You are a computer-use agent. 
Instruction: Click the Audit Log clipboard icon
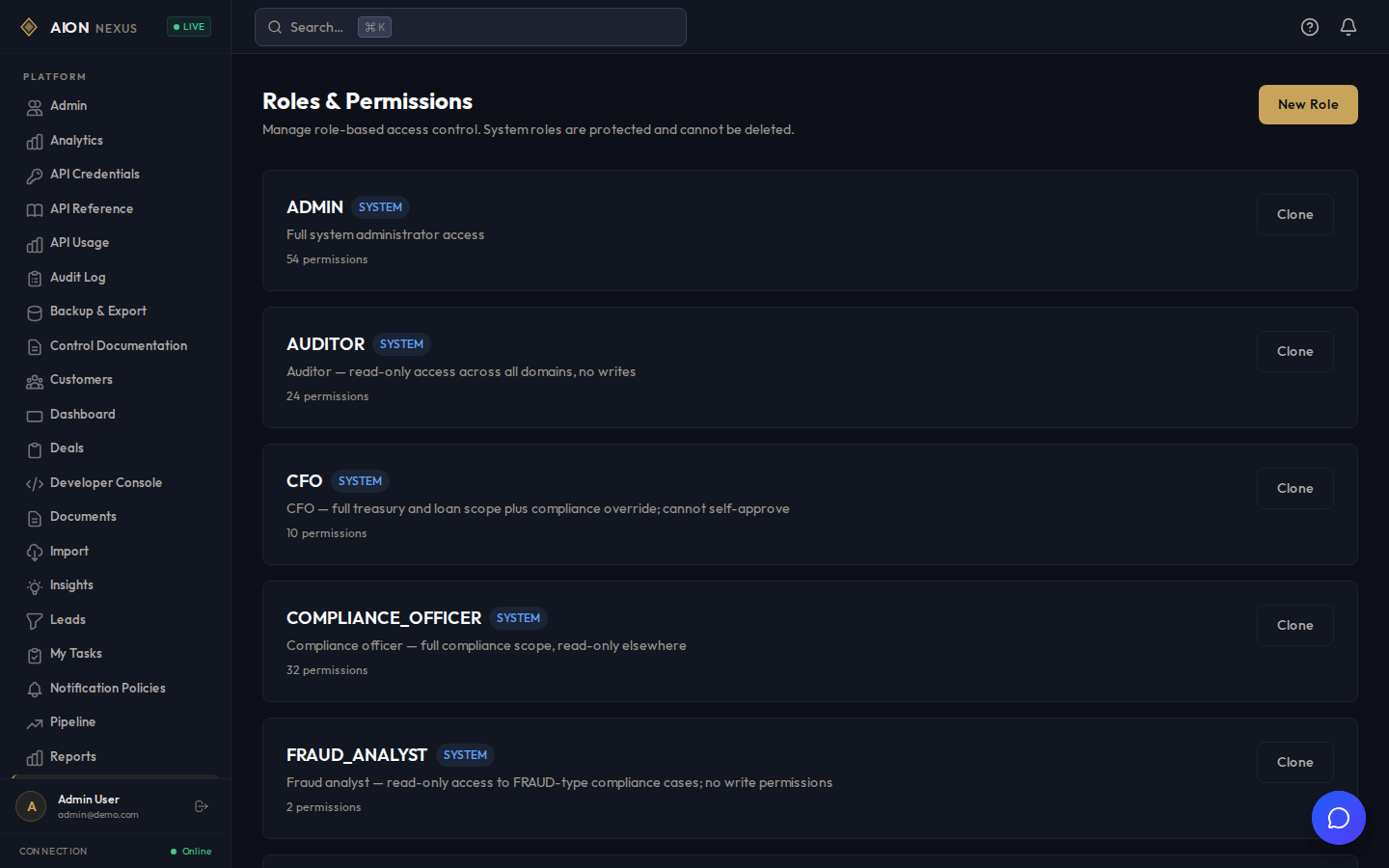tap(35, 279)
